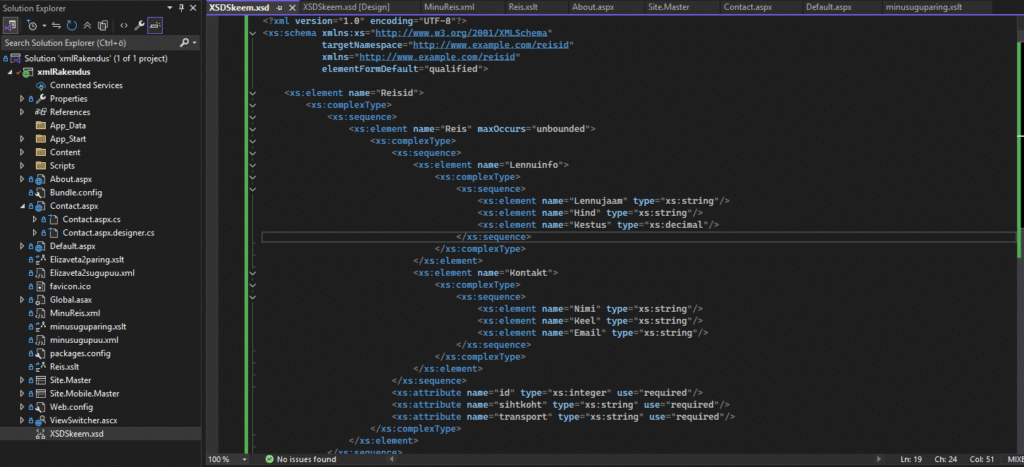Expand the References node
1024x467 pixels.
tap(22, 112)
